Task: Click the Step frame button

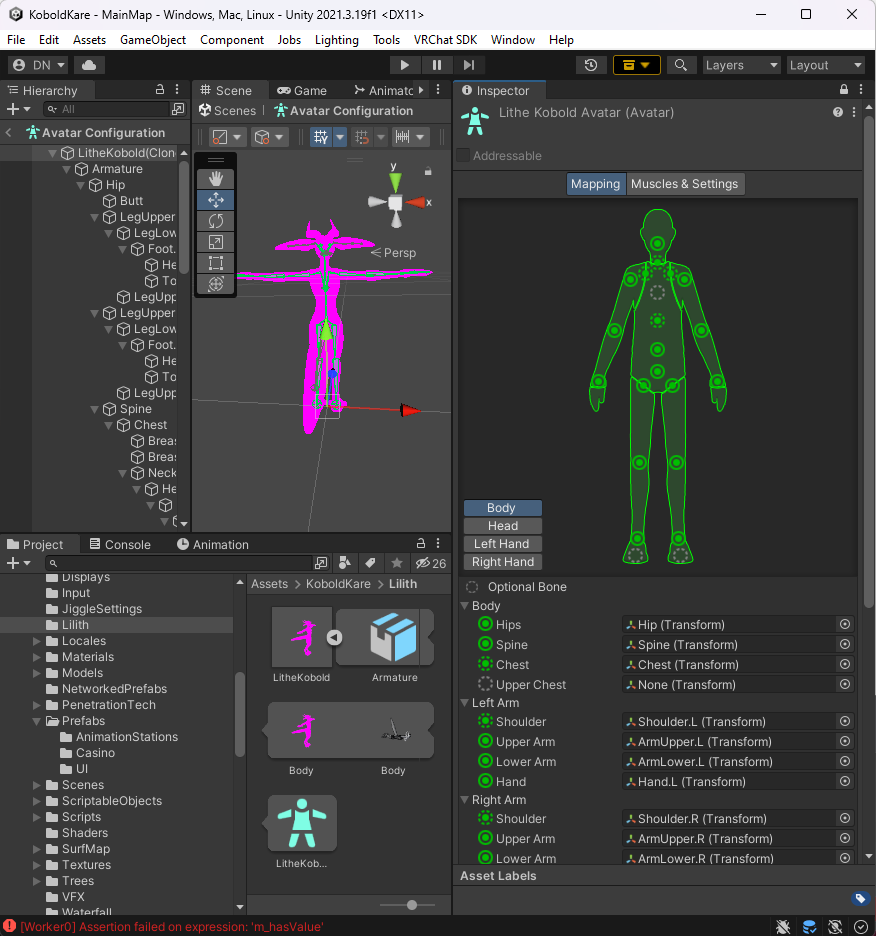Action: coord(469,65)
